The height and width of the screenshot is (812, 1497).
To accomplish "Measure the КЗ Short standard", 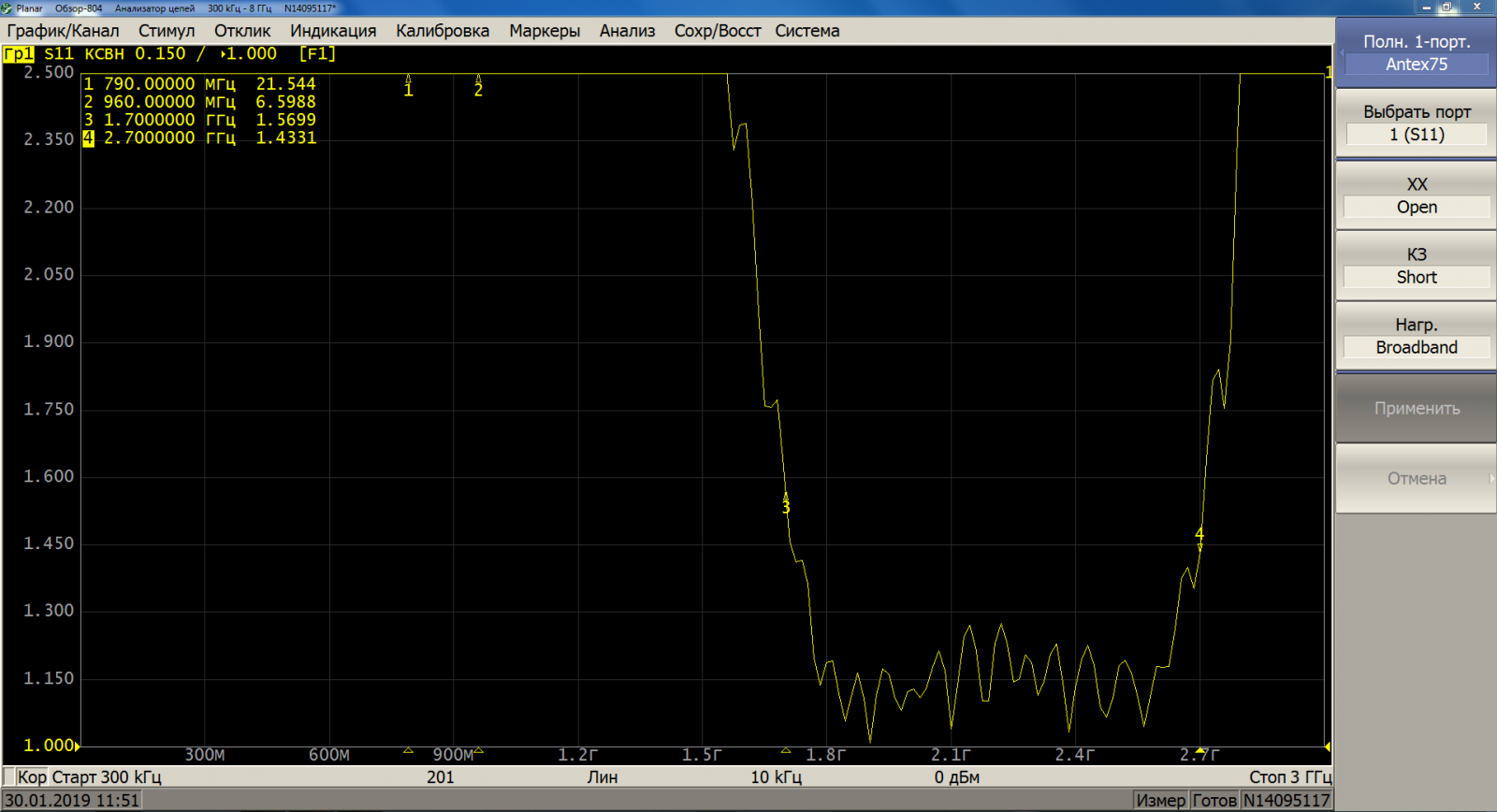I will click(1416, 266).
